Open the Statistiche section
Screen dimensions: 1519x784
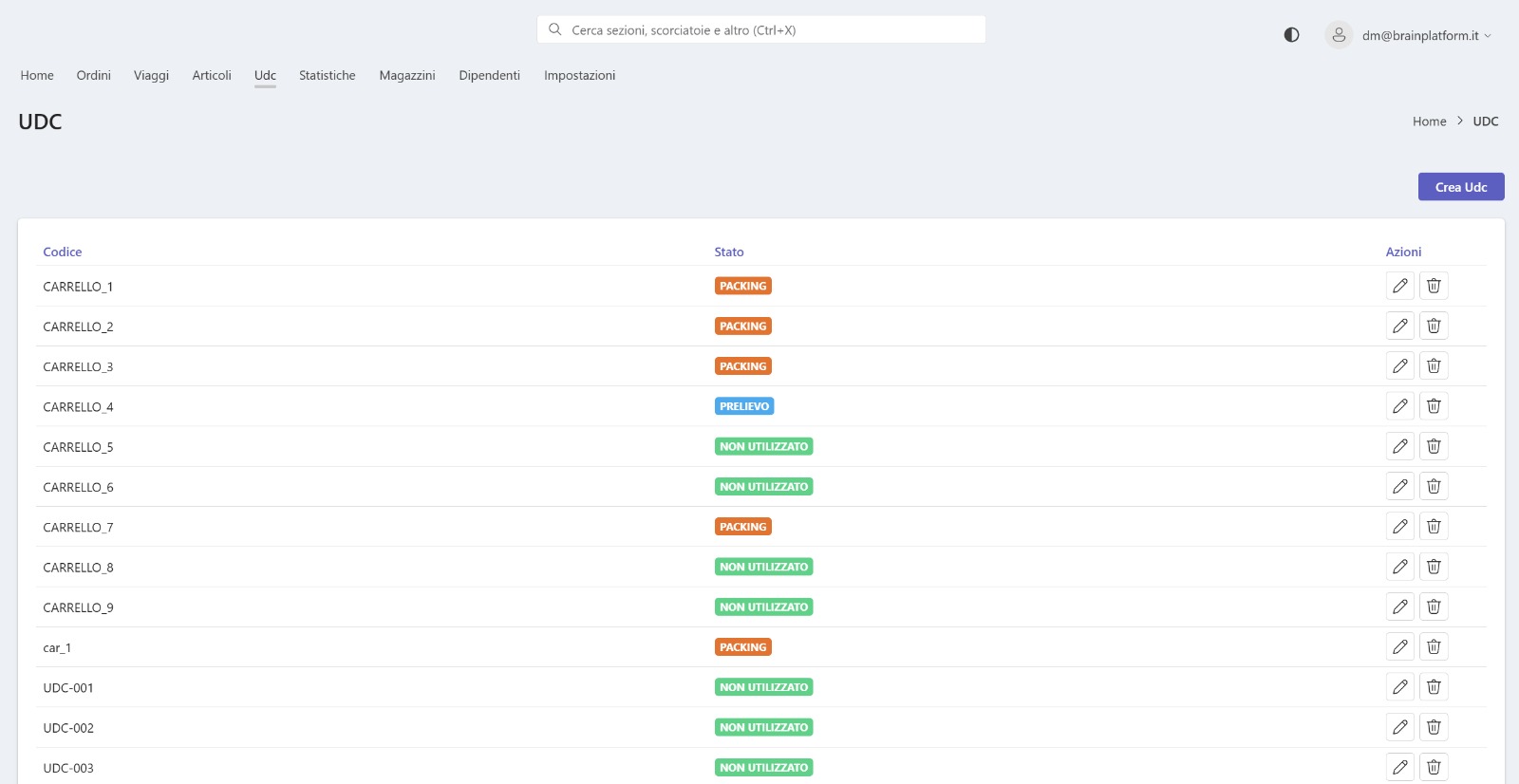[327, 75]
